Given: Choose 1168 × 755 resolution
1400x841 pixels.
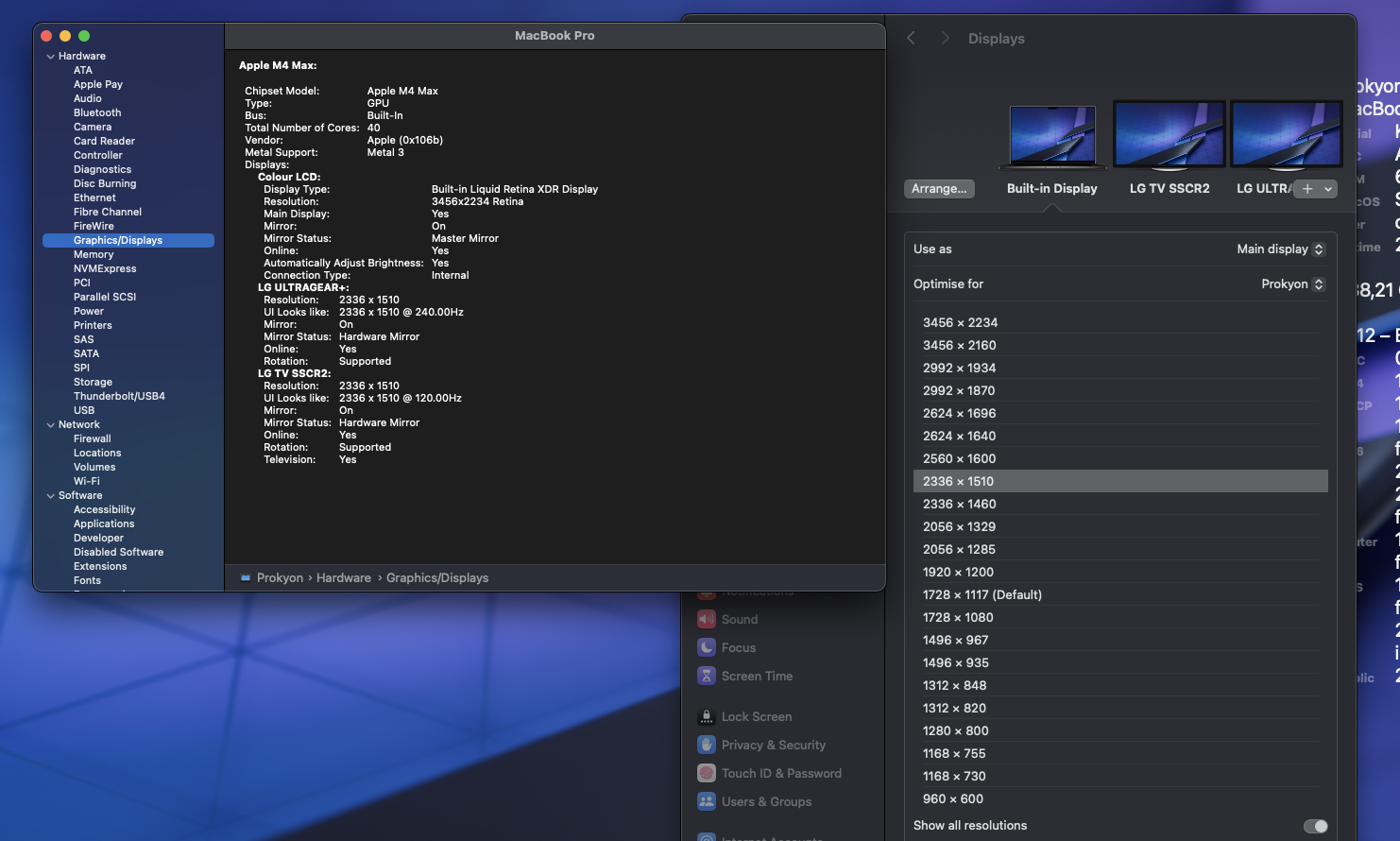Looking at the screenshot, I should click(x=1120, y=753).
